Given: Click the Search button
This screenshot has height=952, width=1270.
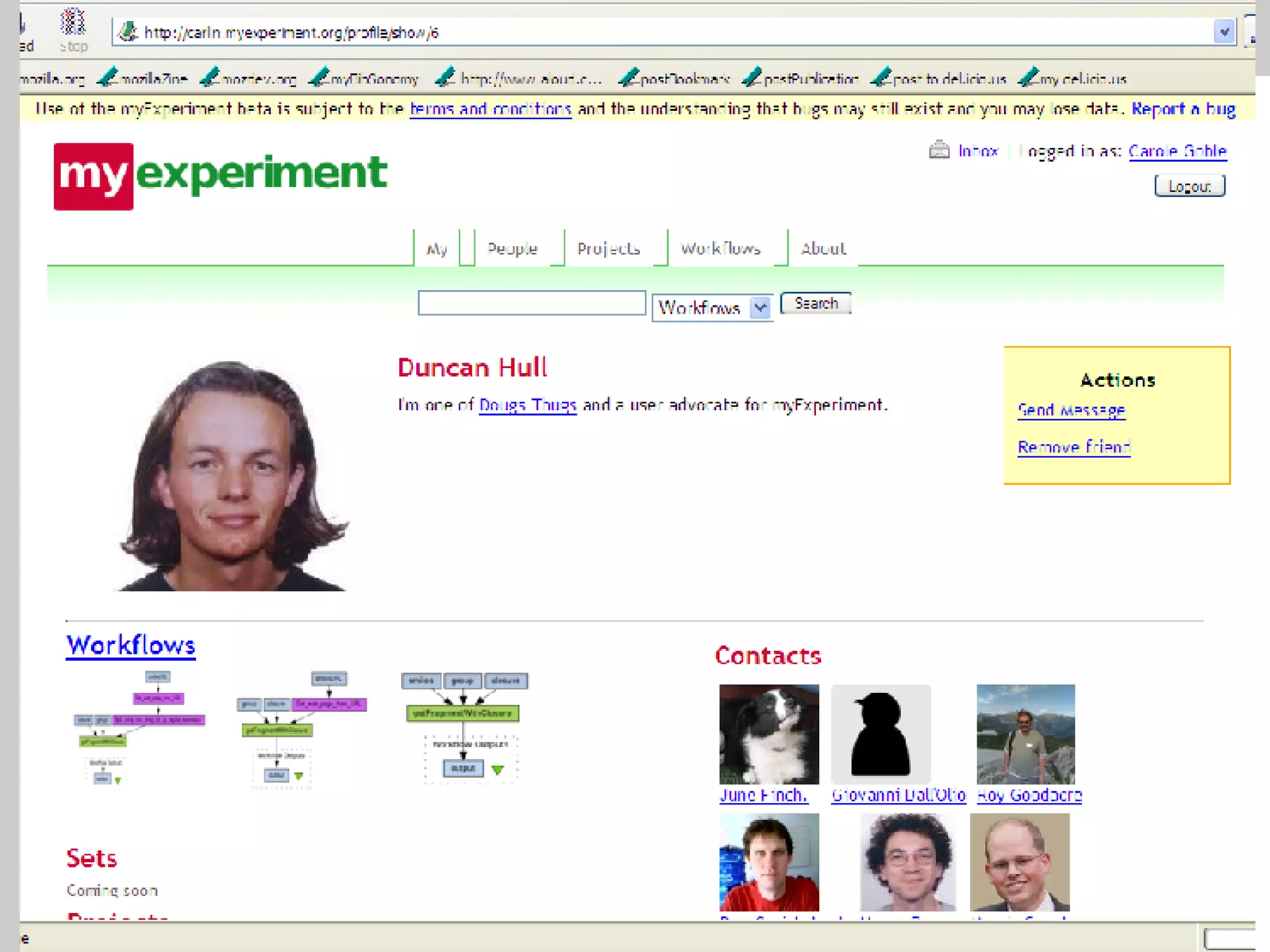Looking at the screenshot, I should [x=815, y=303].
